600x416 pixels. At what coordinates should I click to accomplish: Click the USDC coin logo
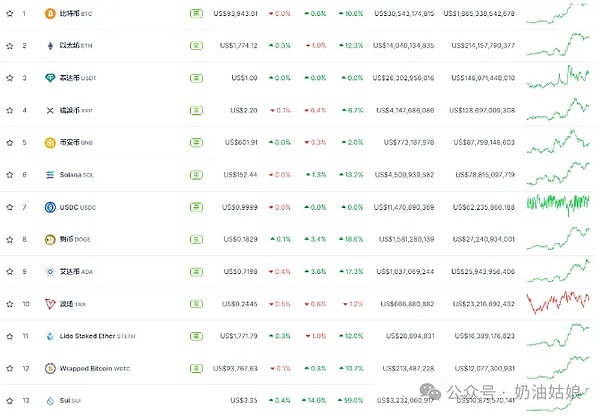click(50, 207)
